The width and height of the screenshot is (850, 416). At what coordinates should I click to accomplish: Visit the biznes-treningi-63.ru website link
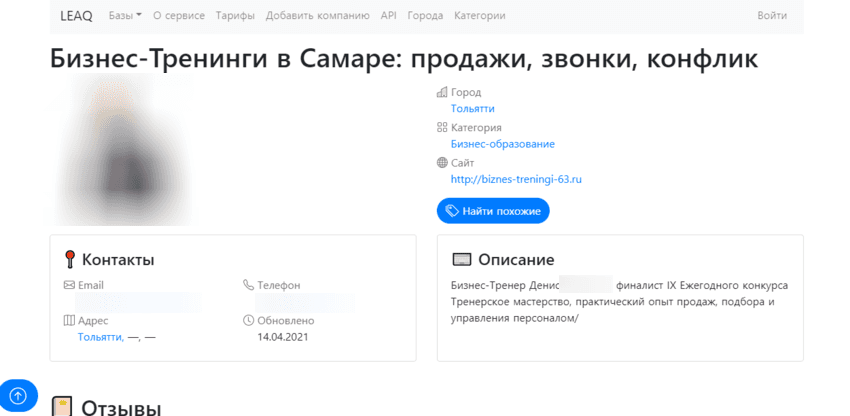tap(516, 180)
